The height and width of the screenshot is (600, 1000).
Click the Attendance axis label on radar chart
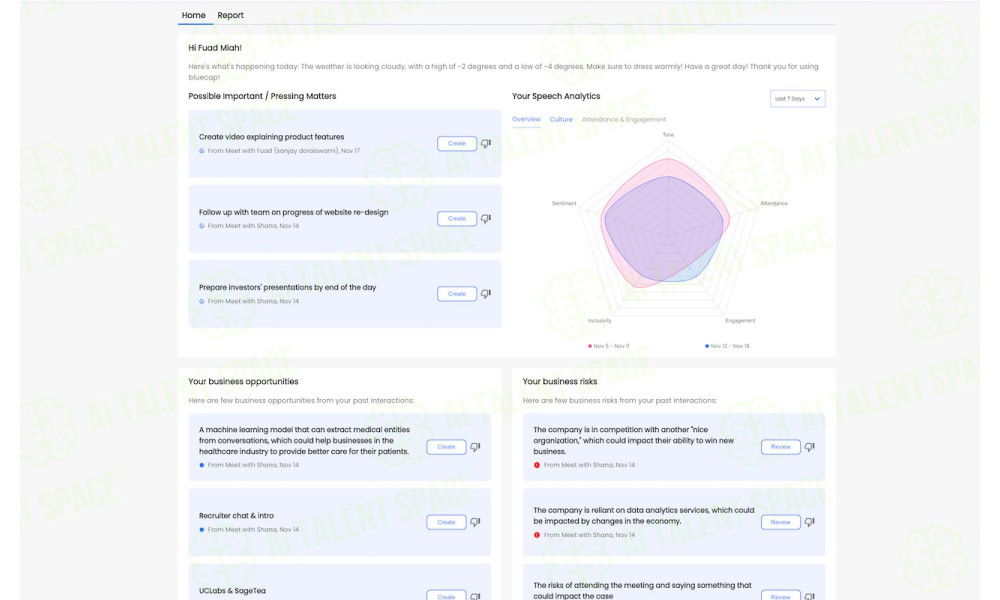pos(774,203)
